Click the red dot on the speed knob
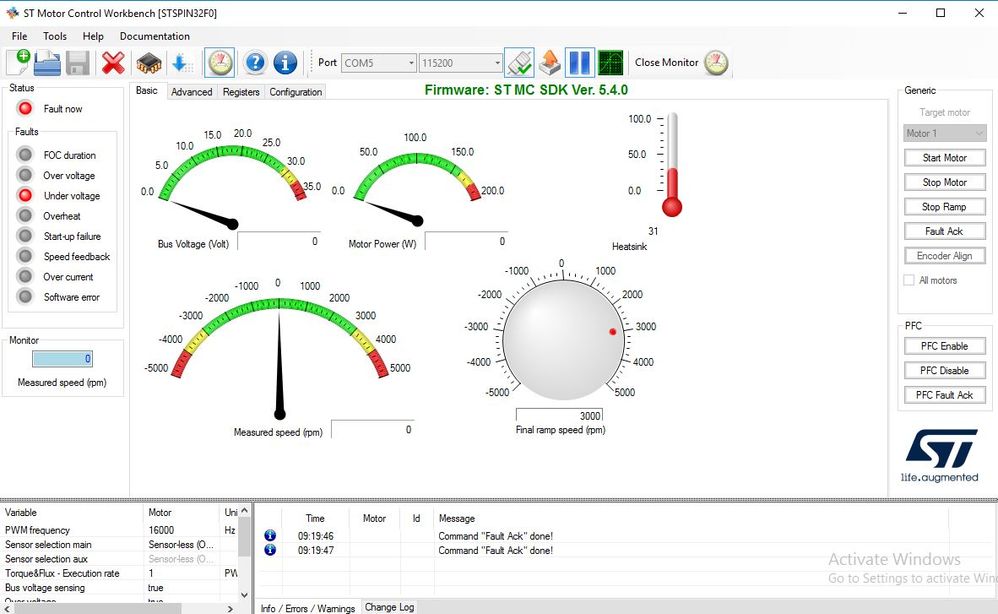The width and height of the screenshot is (998, 614). click(x=613, y=331)
